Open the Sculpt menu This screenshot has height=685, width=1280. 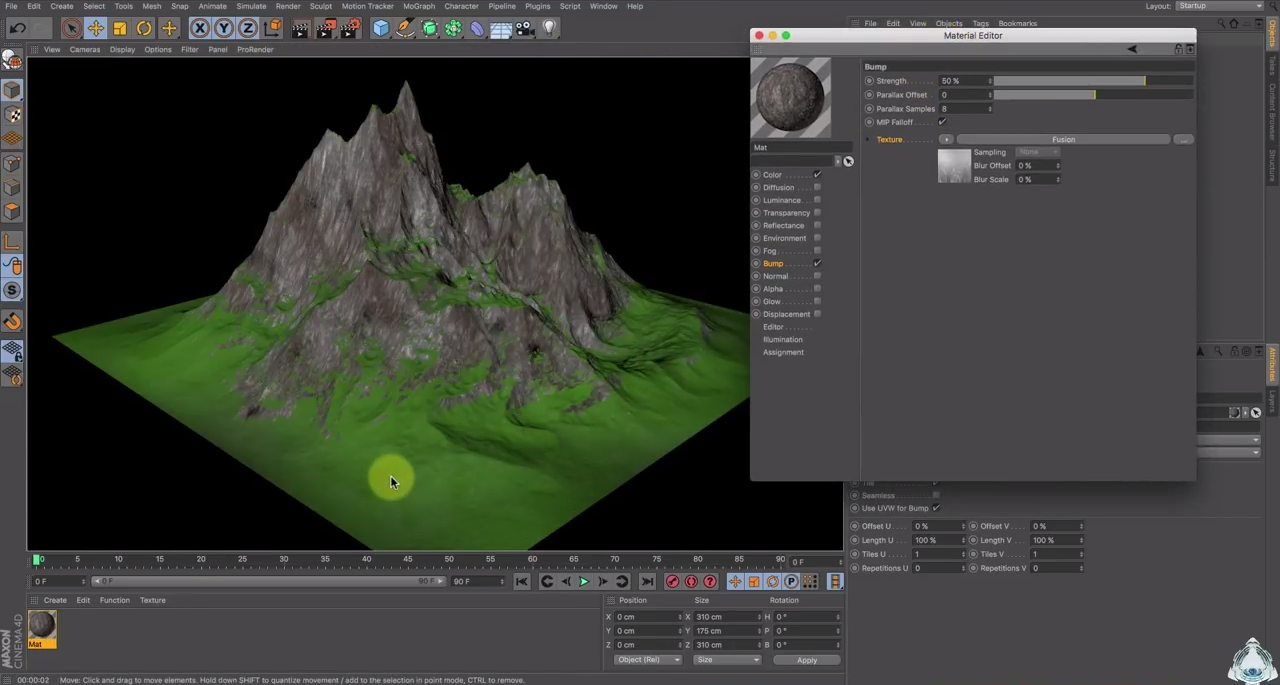(x=321, y=6)
